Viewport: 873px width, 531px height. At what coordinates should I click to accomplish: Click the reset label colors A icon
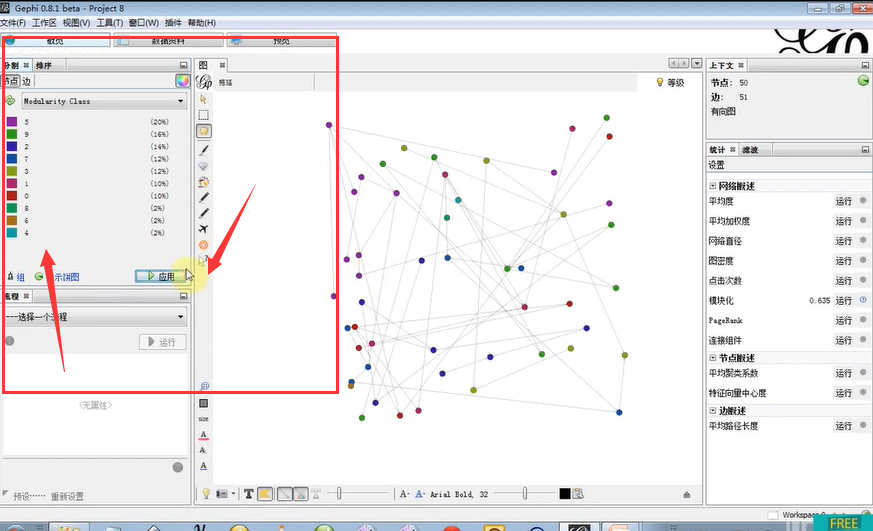tap(203, 435)
